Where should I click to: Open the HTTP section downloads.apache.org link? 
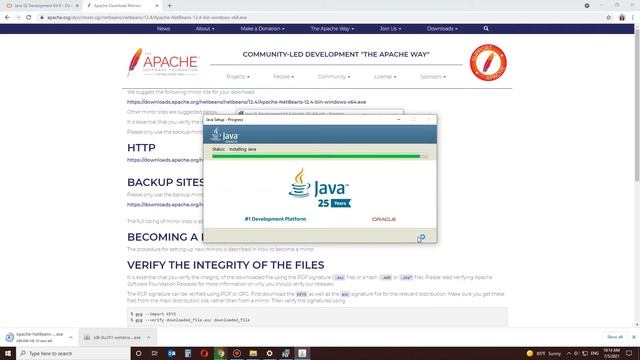164,160
